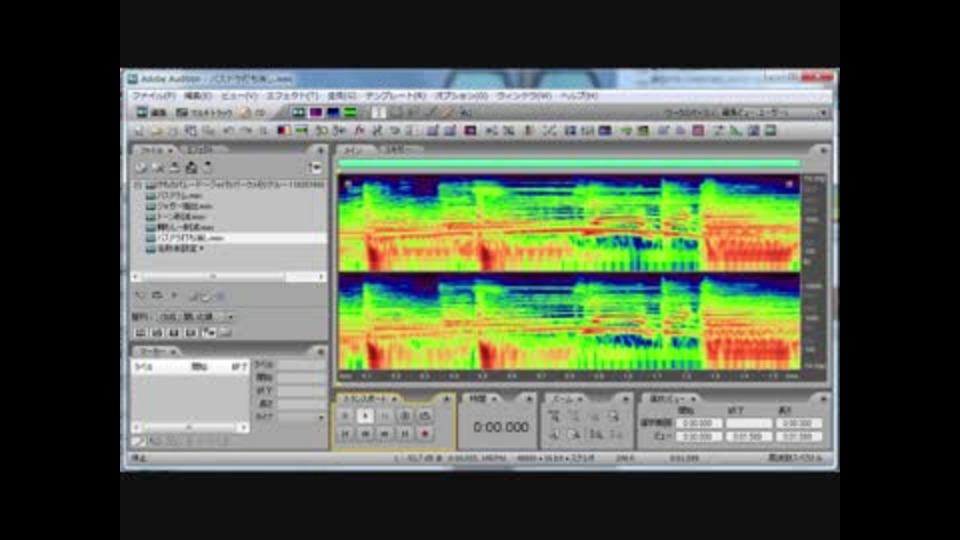Click the Undo arrow icon
Viewport: 960px width, 540px height.
click(x=228, y=131)
